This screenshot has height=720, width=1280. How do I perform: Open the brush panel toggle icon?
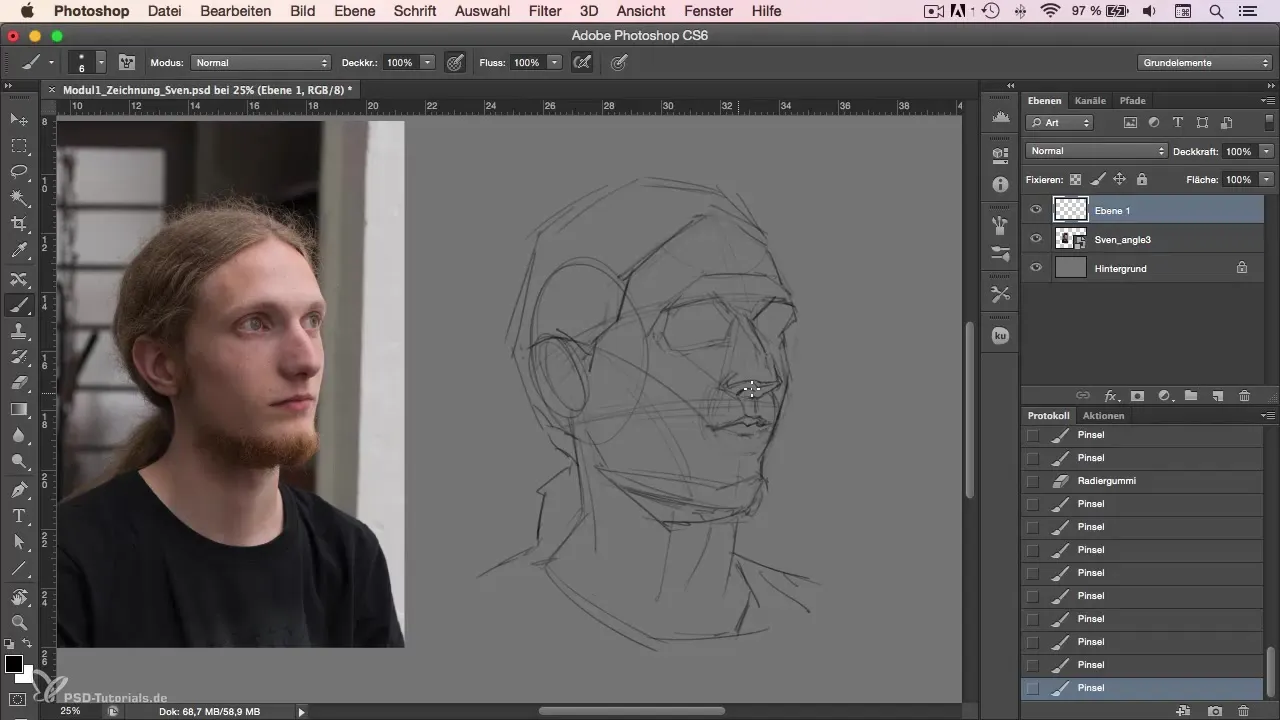click(x=127, y=62)
